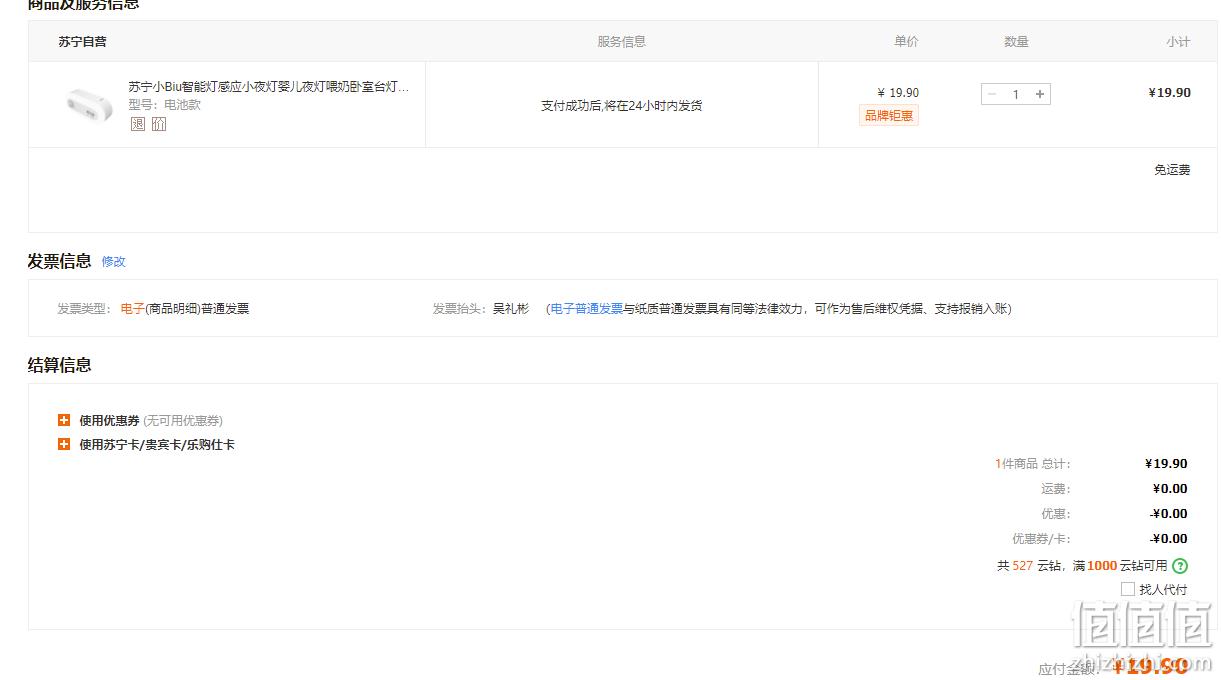This screenshot has width=1221, height=680.
Task: Click the green help icon beside 云钻可用
Action: pyautogui.click(x=1180, y=566)
